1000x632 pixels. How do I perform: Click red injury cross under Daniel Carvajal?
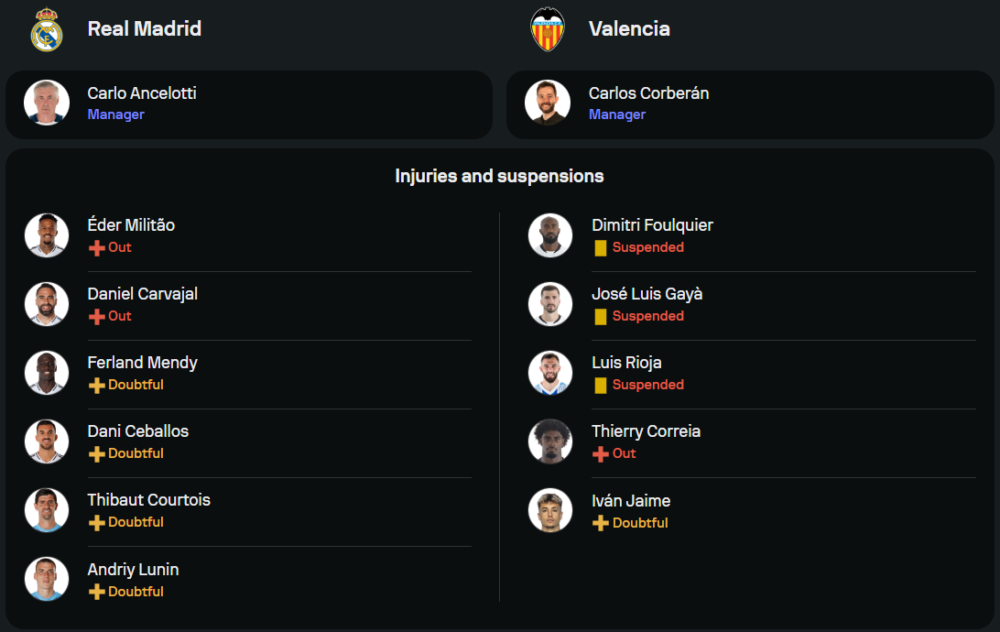coord(97,317)
